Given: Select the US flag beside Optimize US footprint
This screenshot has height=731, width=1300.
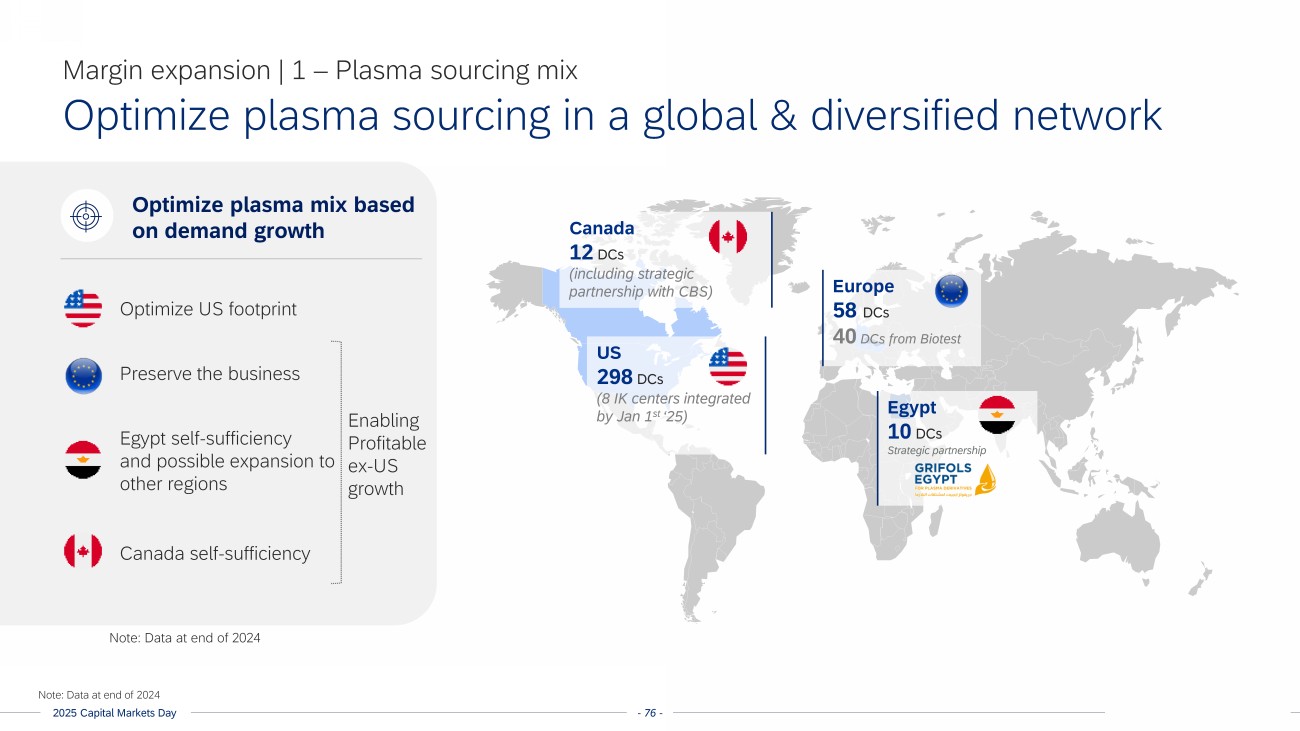Looking at the screenshot, I should (x=83, y=309).
